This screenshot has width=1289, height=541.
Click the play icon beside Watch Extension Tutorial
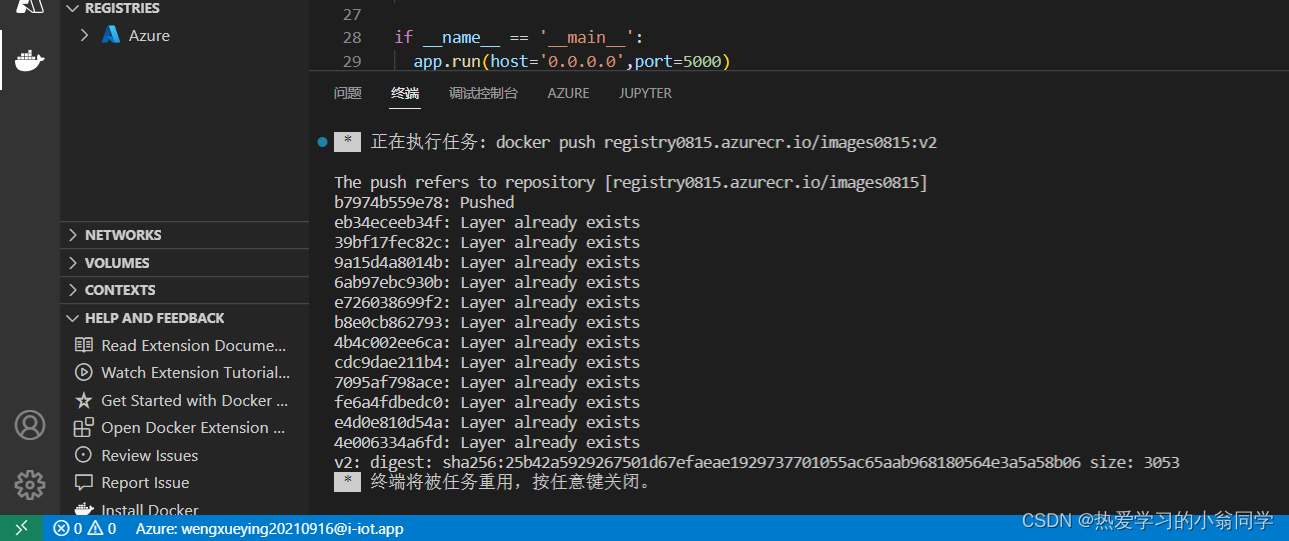coord(84,372)
